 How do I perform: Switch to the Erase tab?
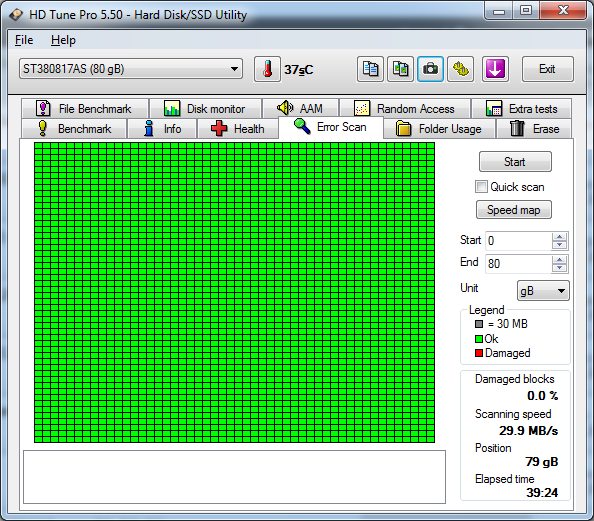(534, 129)
